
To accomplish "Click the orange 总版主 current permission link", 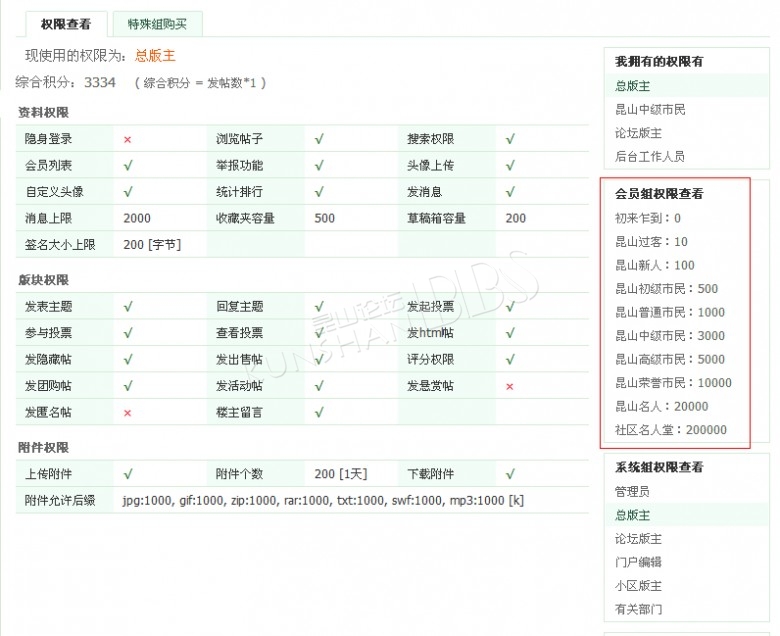I will coord(155,55).
